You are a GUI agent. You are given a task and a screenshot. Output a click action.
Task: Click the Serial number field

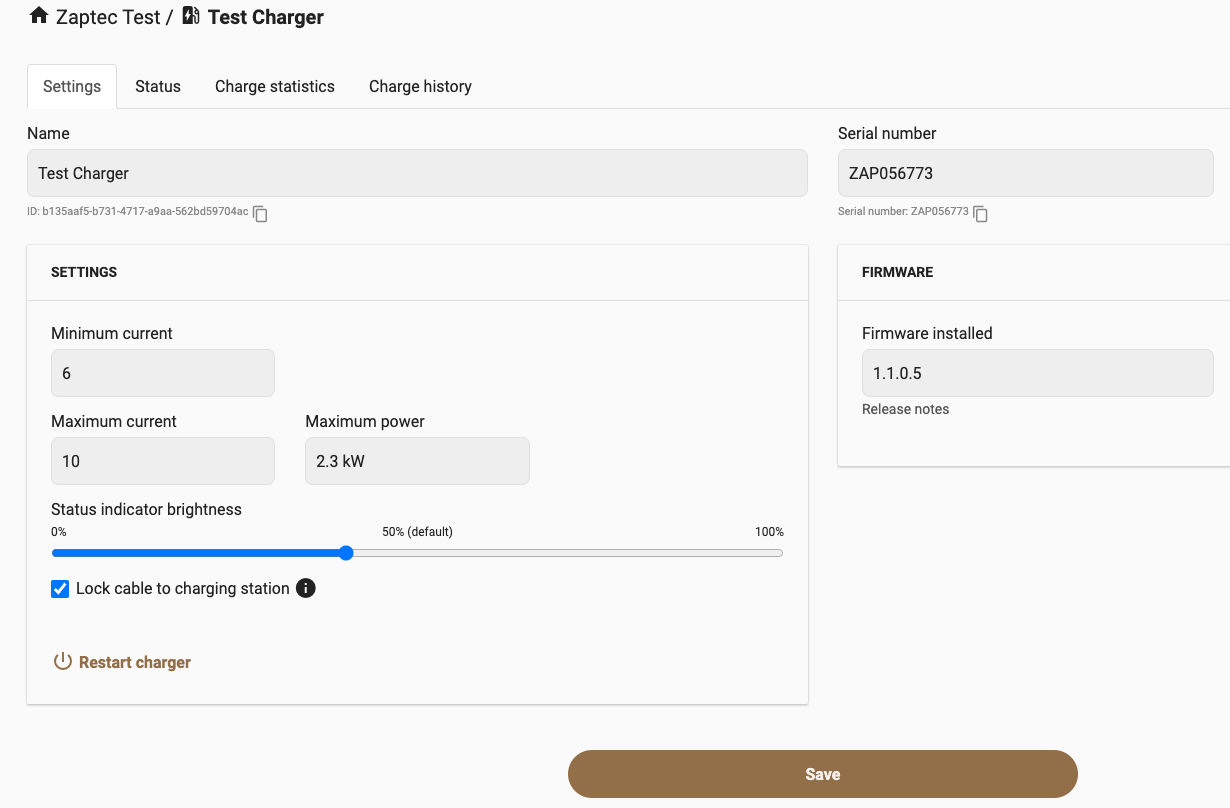point(1025,173)
